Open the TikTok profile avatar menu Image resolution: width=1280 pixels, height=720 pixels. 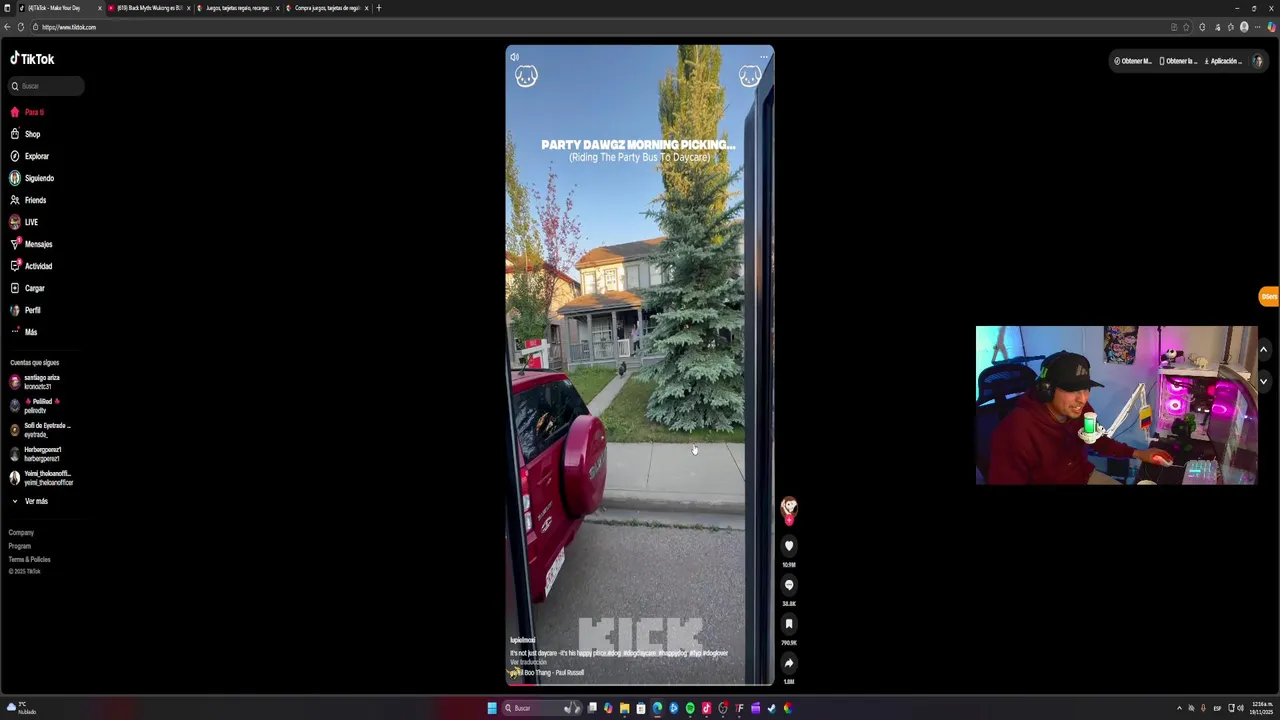[1258, 61]
